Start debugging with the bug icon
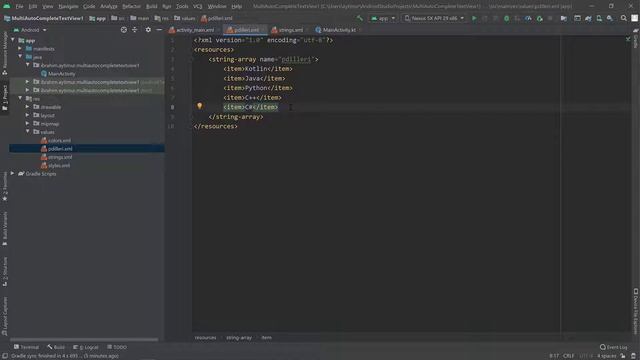The image size is (640, 360). click(x=507, y=18)
